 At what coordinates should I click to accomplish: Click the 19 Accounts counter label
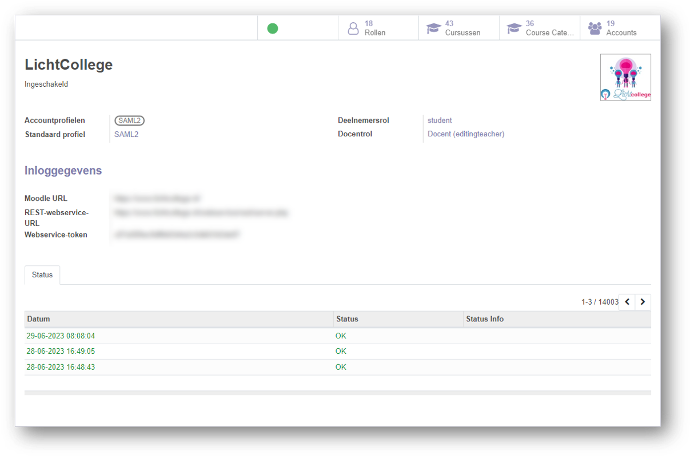[620, 28]
